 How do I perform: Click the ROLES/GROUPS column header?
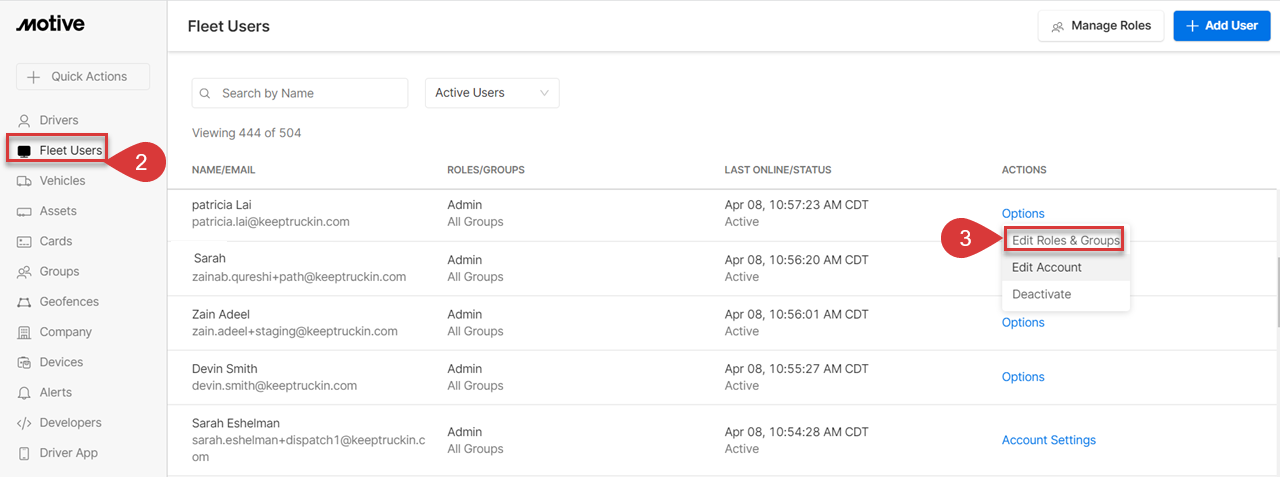[486, 170]
